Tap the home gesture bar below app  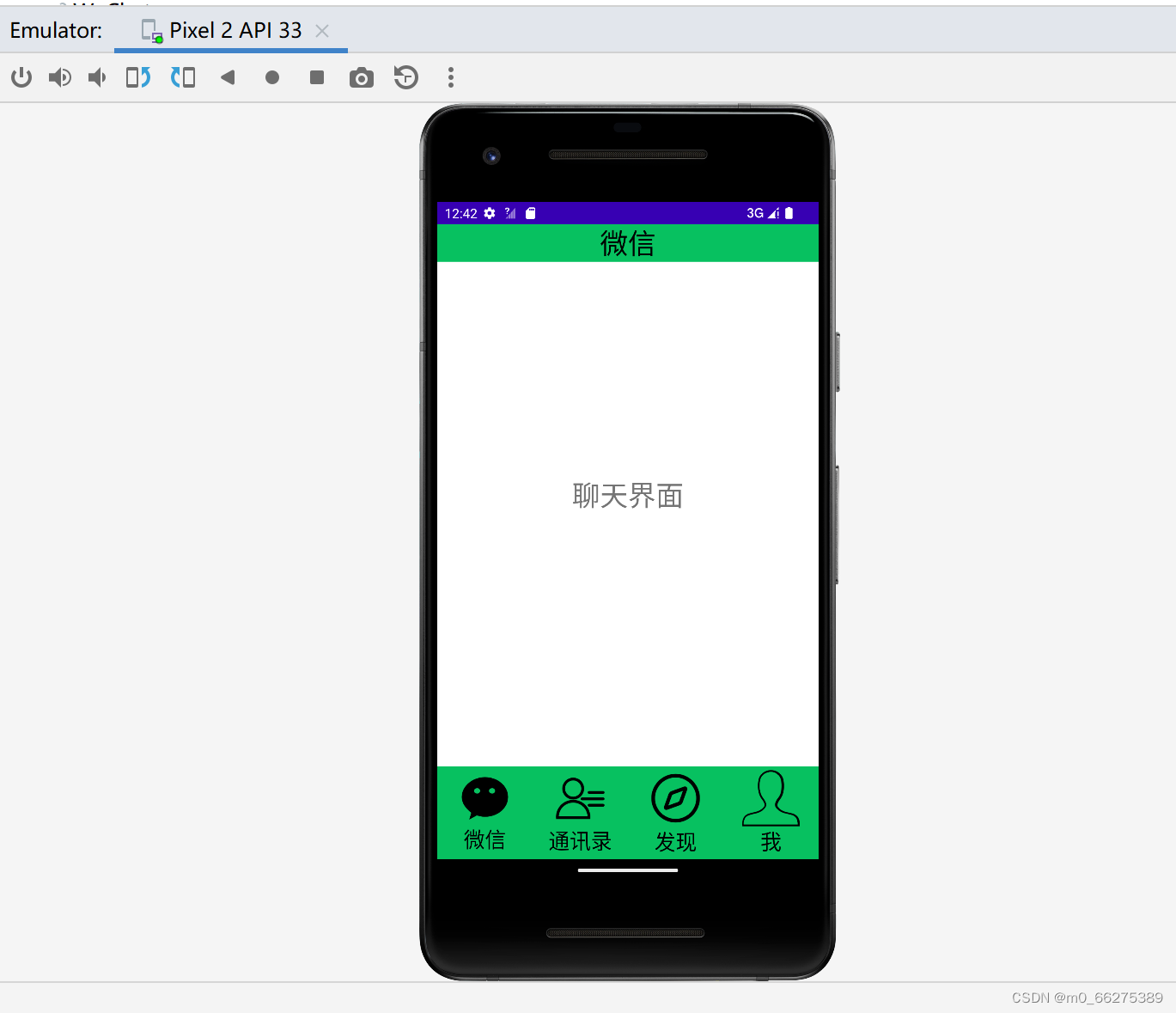[x=628, y=870]
